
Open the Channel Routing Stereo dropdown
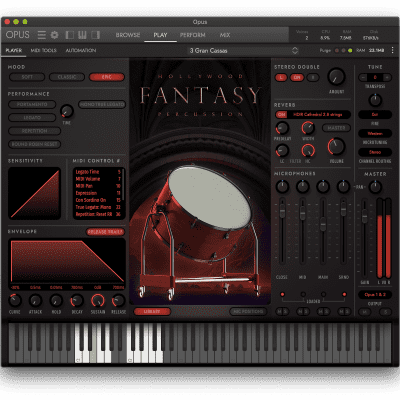click(375, 152)
